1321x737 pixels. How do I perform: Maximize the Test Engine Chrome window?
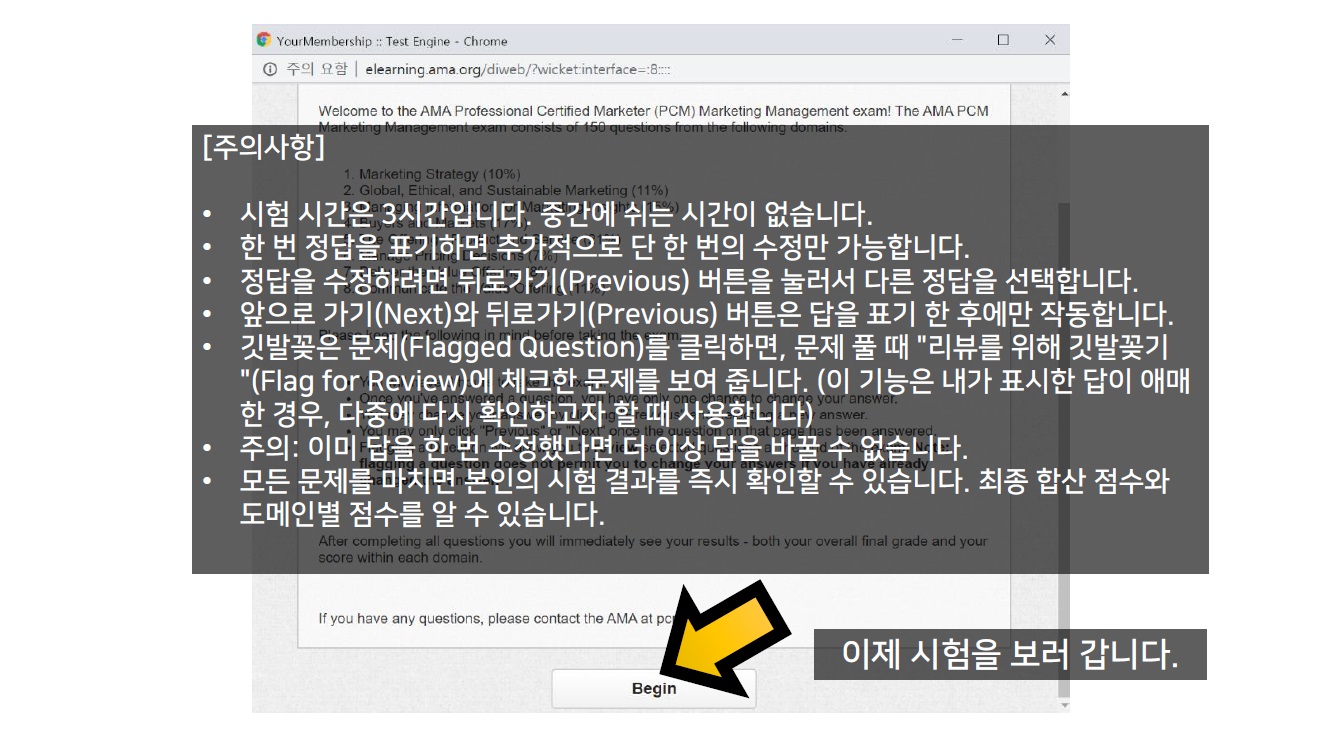pos(1003,40)
